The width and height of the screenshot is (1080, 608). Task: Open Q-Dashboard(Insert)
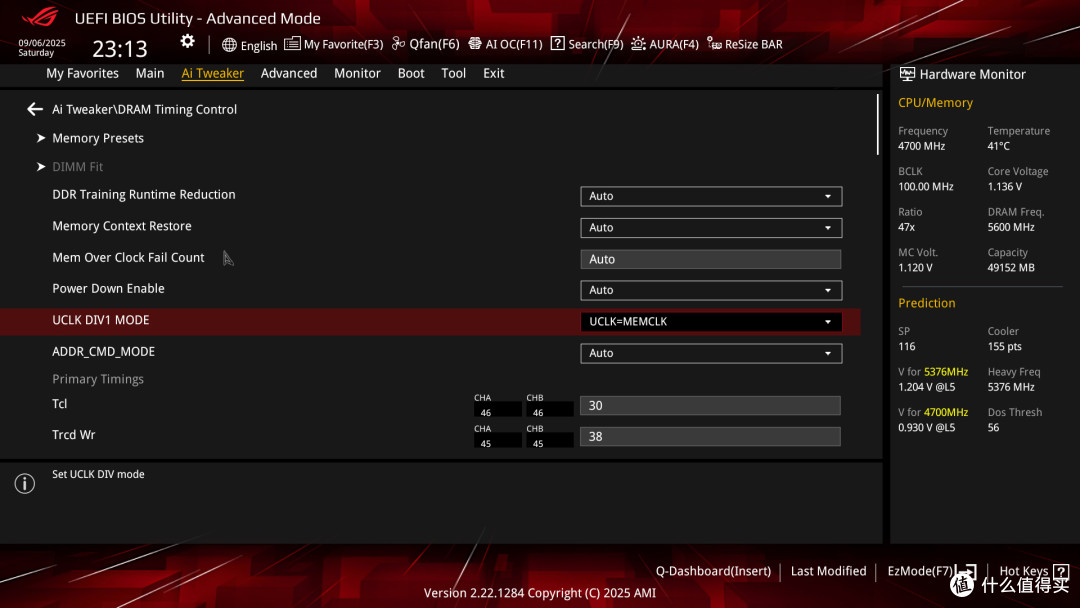coord(713,571)
